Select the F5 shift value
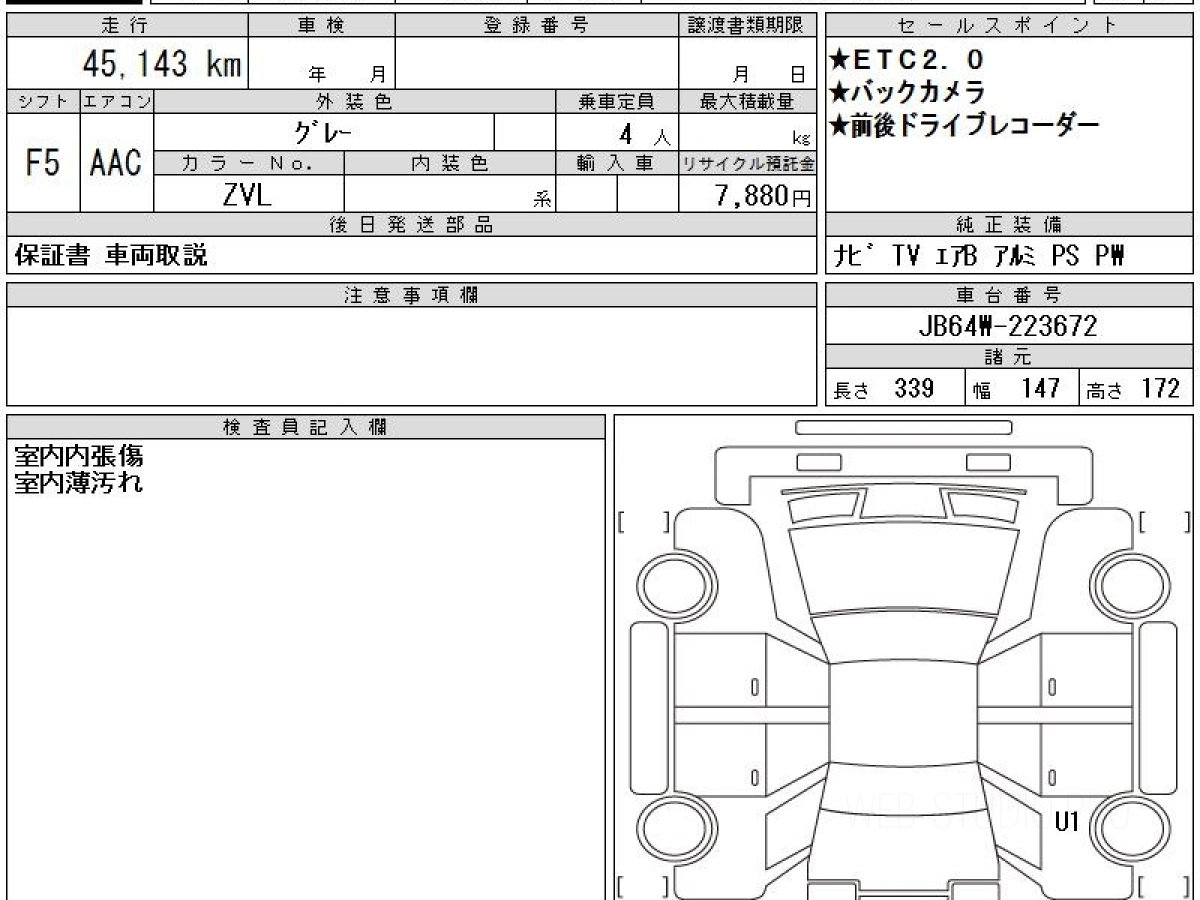 (x=43, y=163)
